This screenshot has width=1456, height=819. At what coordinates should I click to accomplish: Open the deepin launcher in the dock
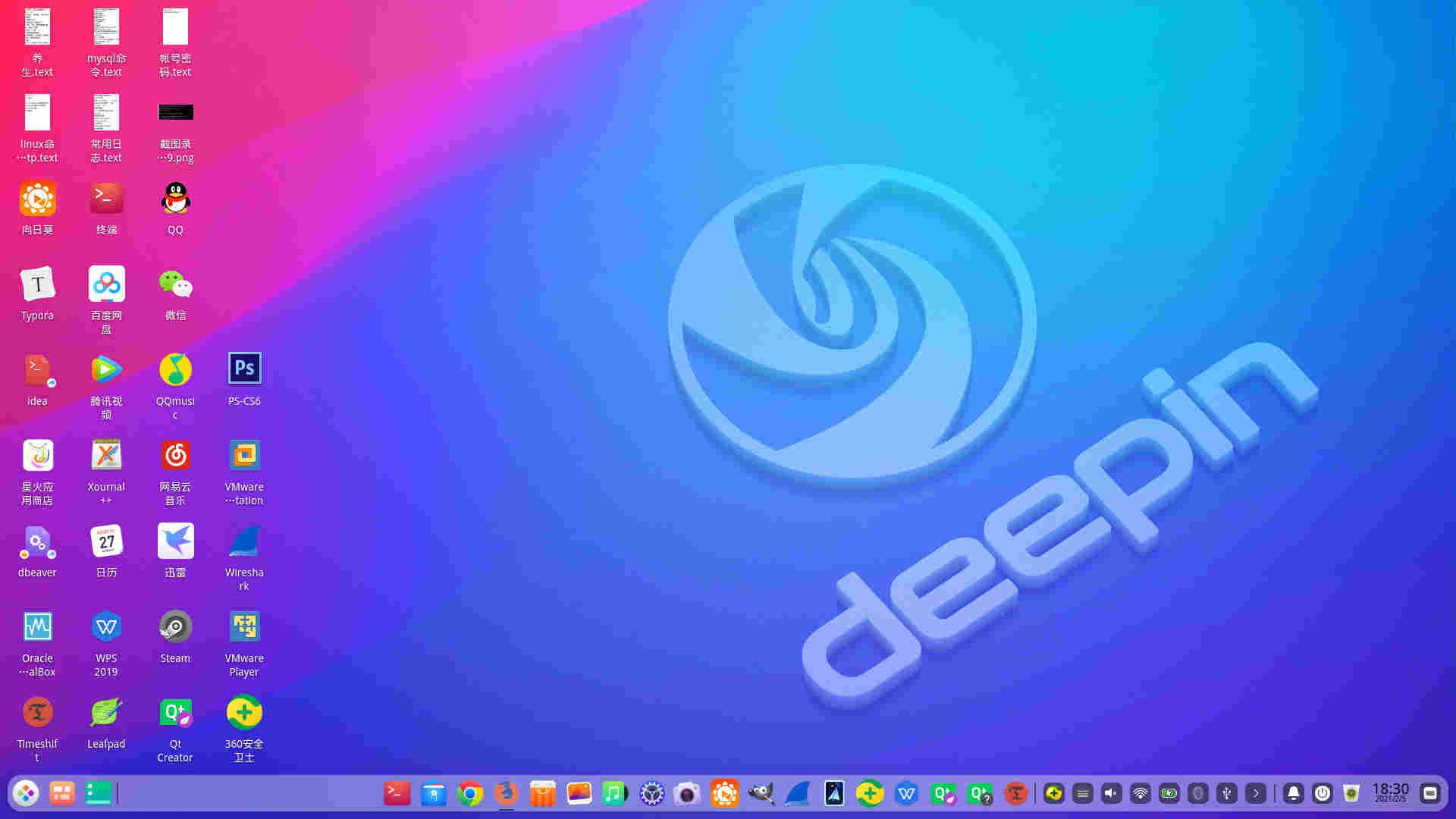point(26,793)
